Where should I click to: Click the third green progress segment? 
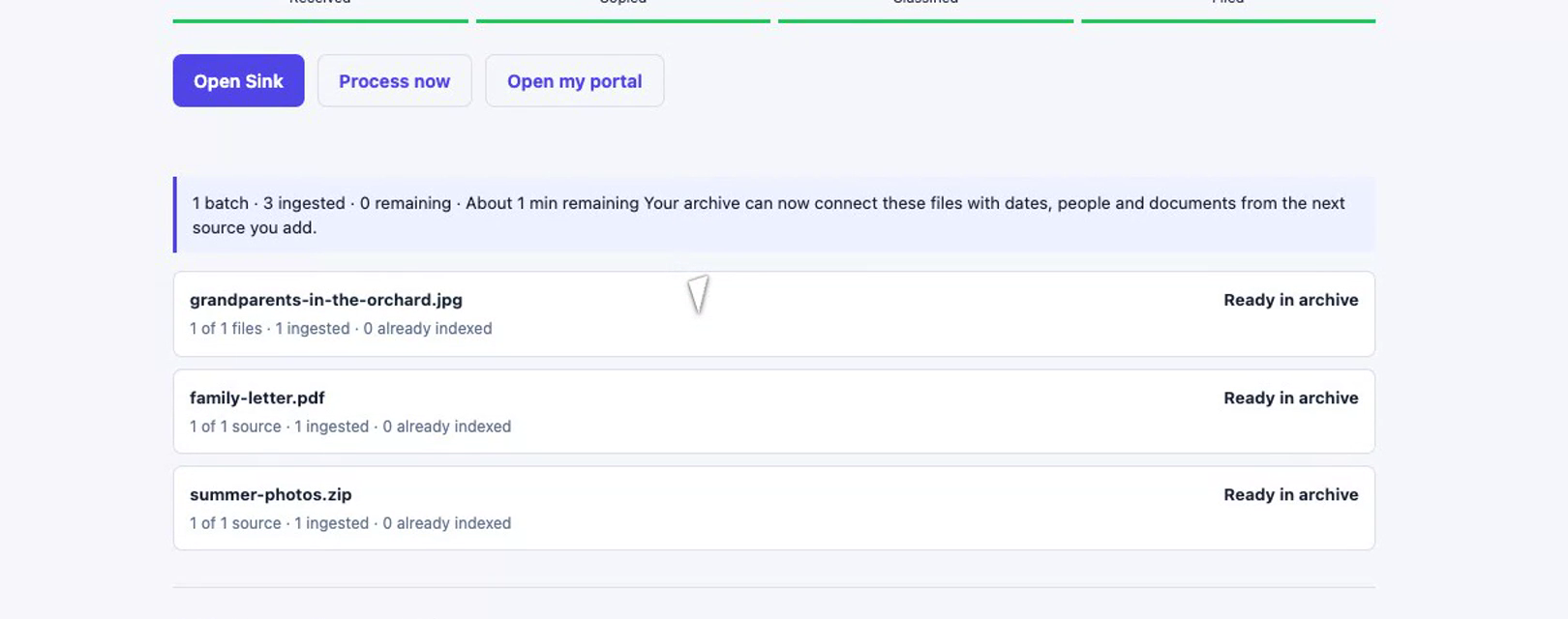tap(925, 20)
